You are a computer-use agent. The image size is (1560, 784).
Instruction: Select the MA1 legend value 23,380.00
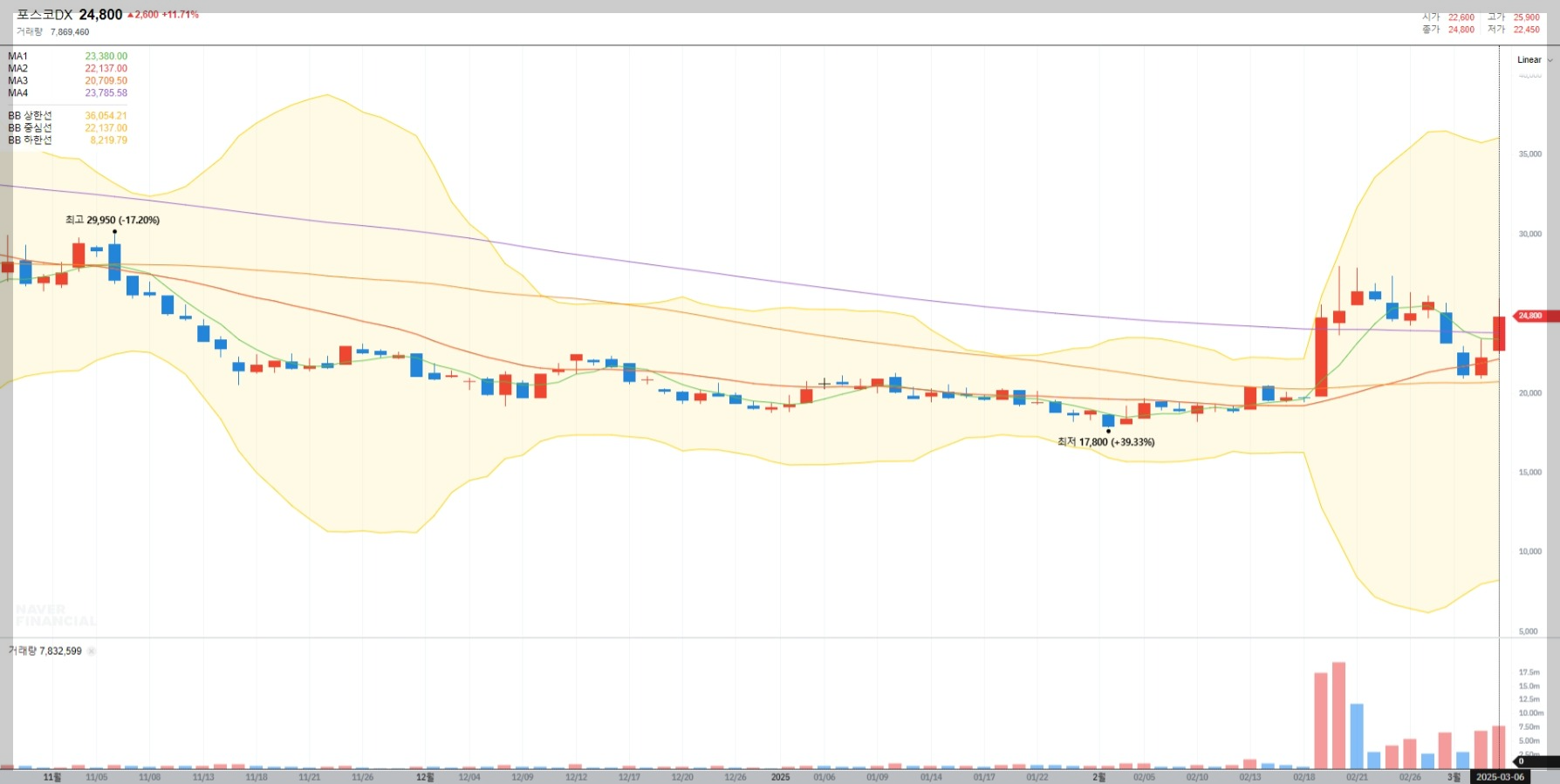click(106, 57)
